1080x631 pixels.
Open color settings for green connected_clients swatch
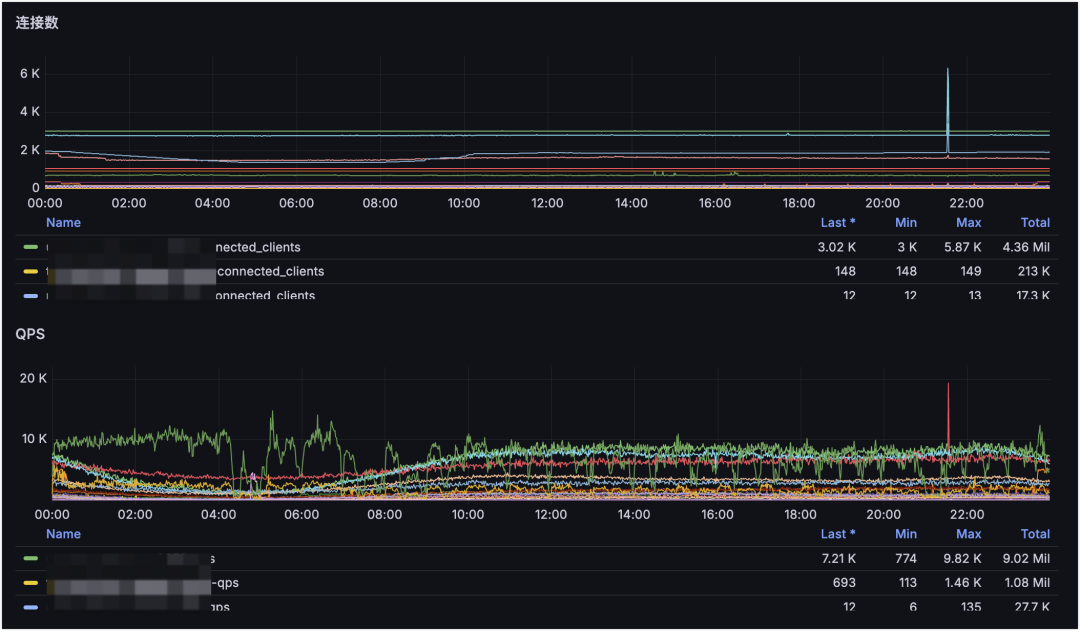(x=31, y=247)
